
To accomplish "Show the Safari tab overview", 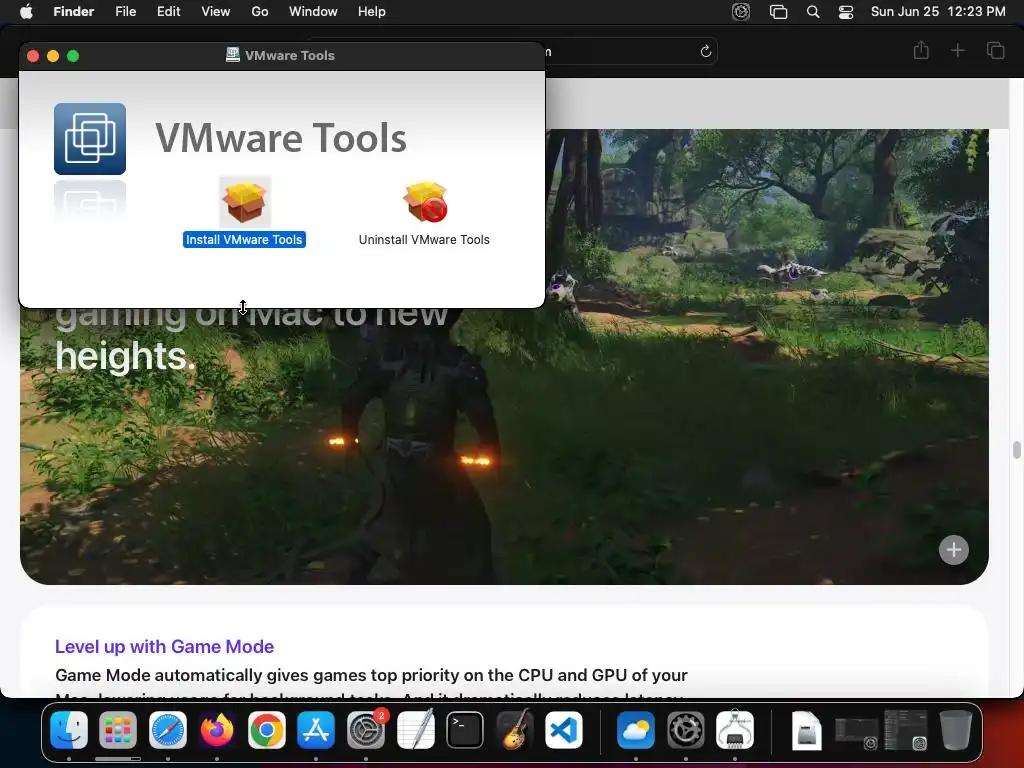I will 995,50.
